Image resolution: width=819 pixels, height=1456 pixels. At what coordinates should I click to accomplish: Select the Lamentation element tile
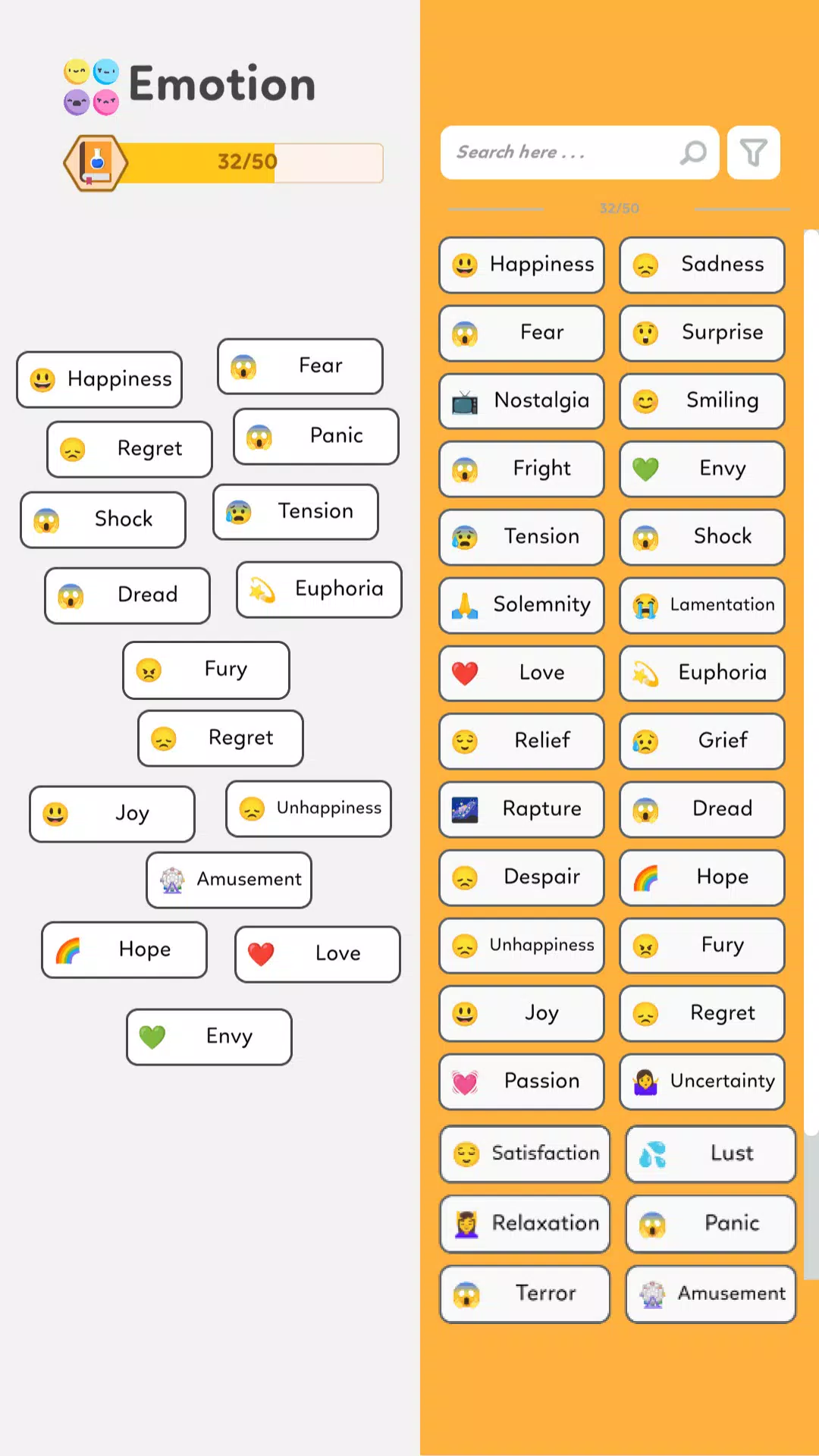[702, 605]
